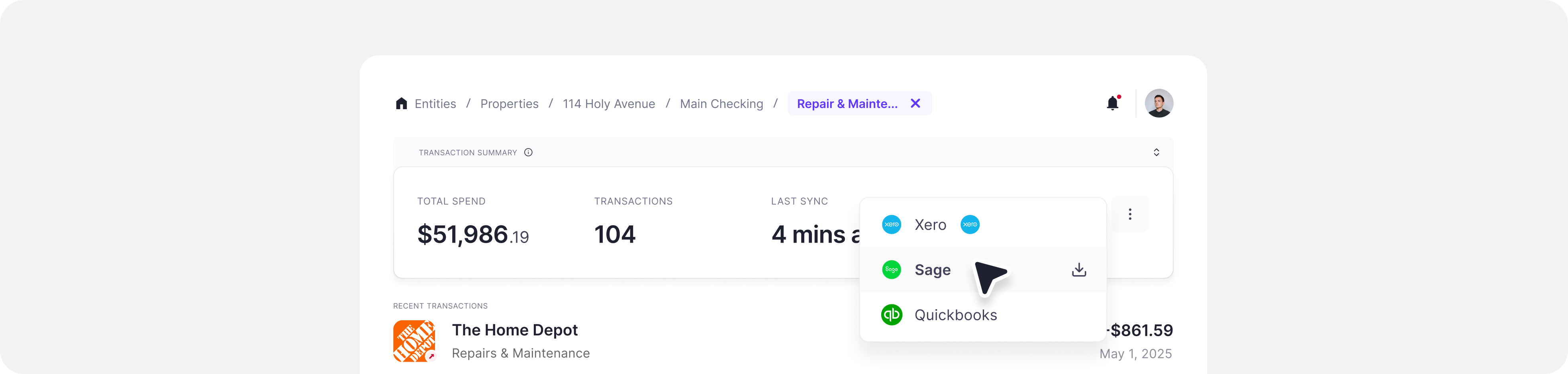Open 114 Holy Avenue breadcrumb
Image resolution: width=1568 pixels, height=374 pixels.
tap(609, 104)
